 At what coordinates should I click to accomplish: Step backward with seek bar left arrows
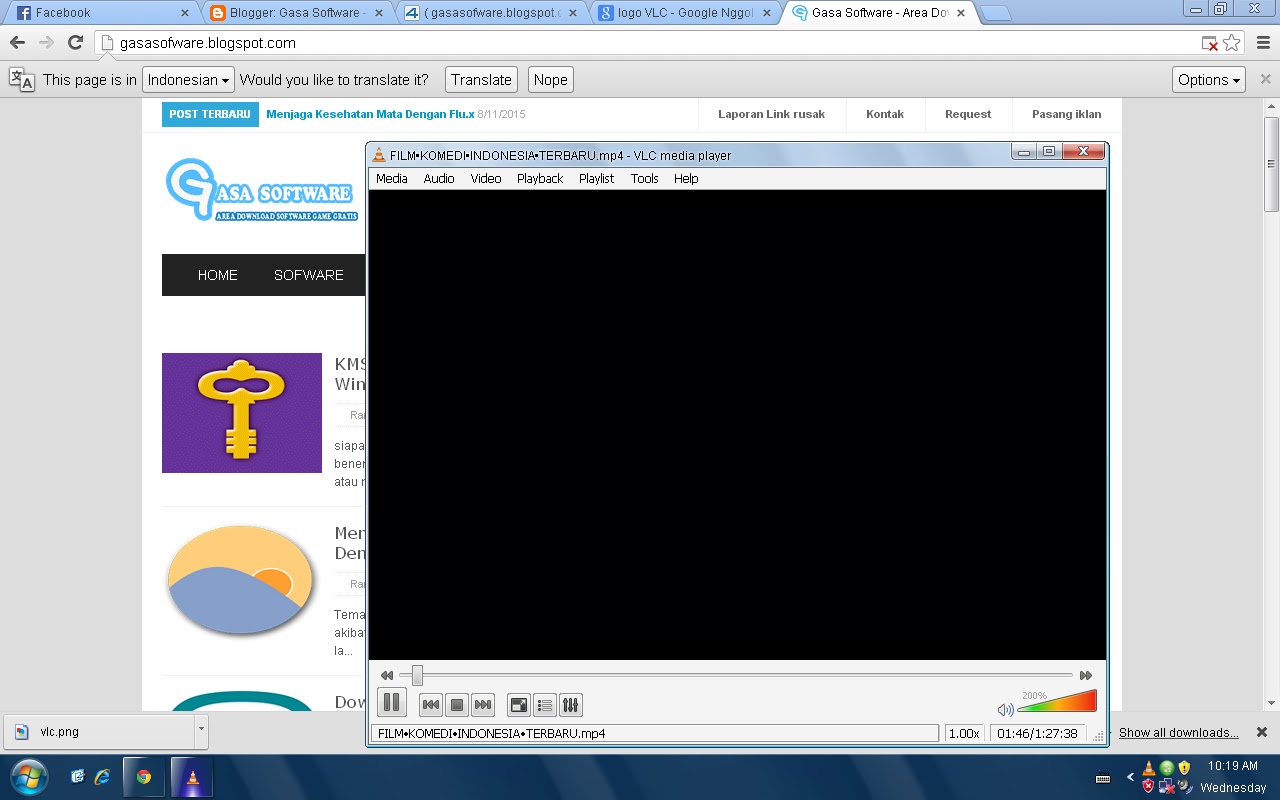387,676
